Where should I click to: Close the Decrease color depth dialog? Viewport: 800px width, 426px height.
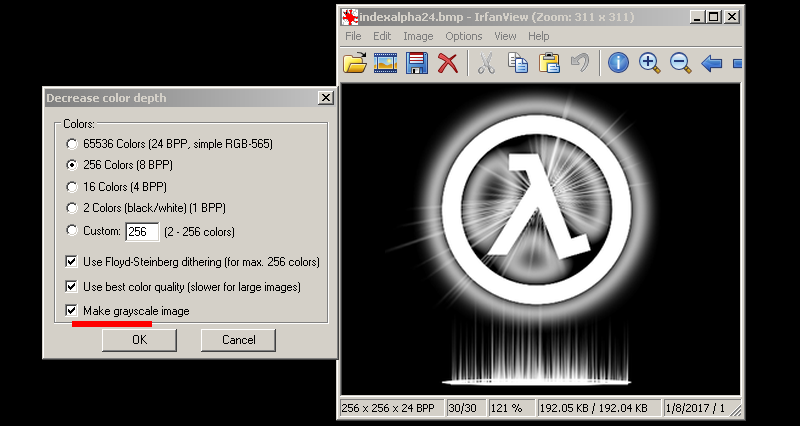click(326, 98)
